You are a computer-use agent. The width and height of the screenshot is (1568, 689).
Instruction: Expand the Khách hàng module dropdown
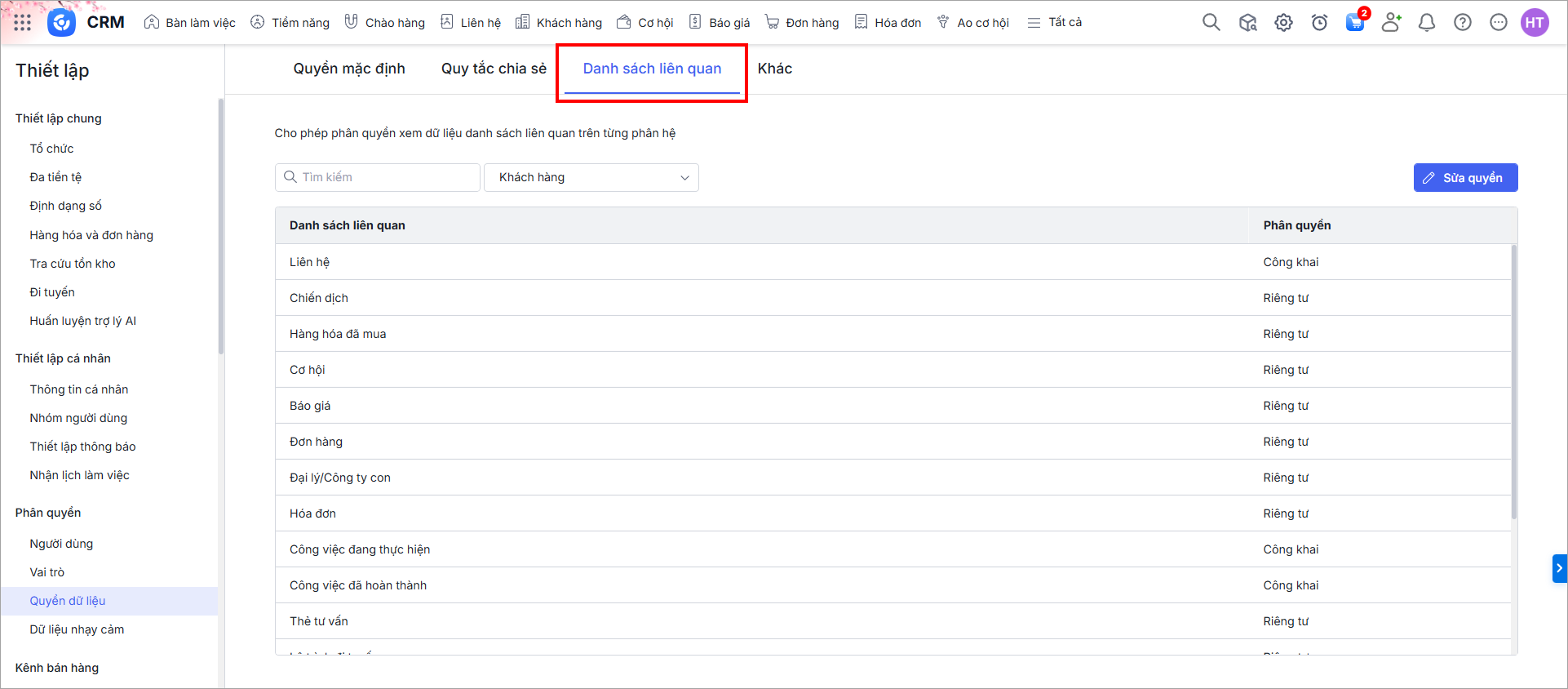coord(591,177)
